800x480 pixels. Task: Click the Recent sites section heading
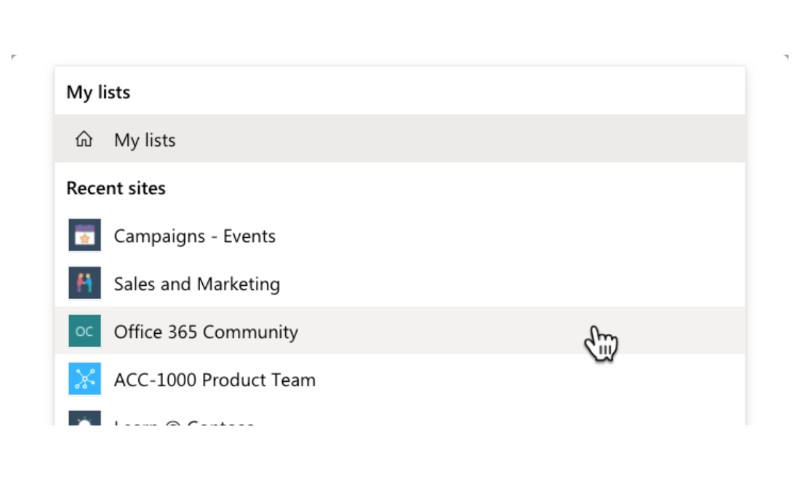116,188
